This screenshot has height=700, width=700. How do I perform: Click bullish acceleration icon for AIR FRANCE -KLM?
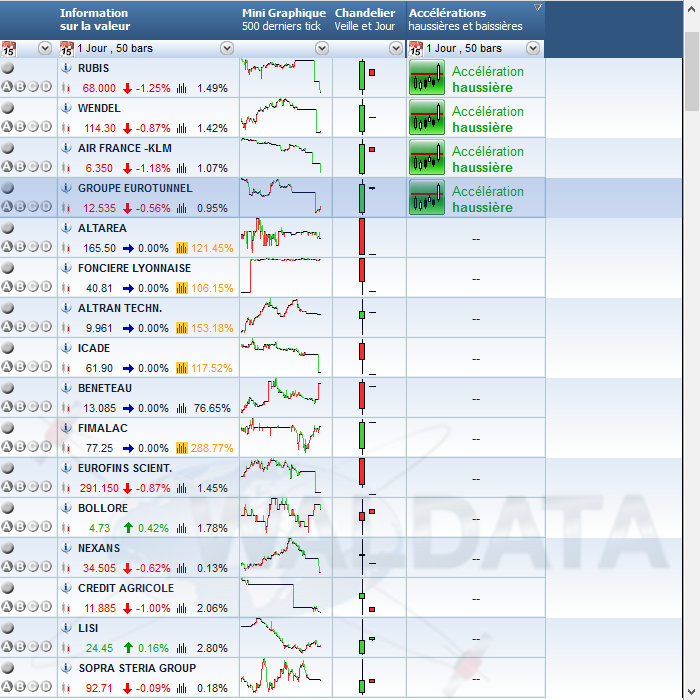click(x=427, y=158)
